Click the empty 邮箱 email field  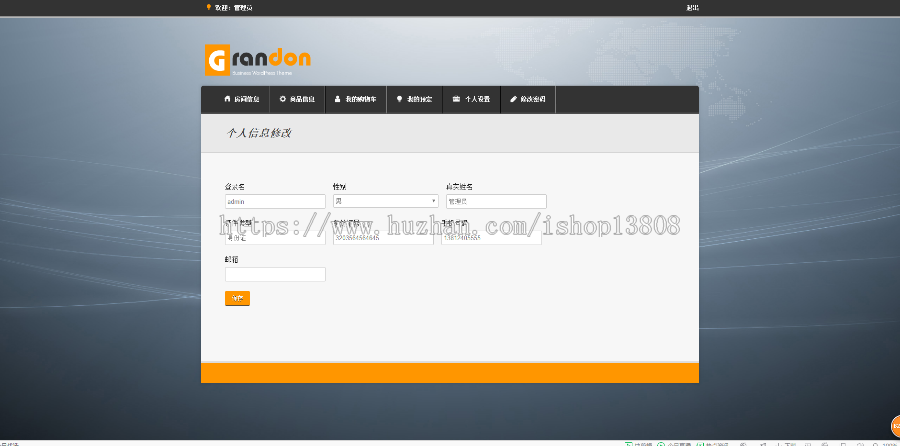(x=275, y=274)
